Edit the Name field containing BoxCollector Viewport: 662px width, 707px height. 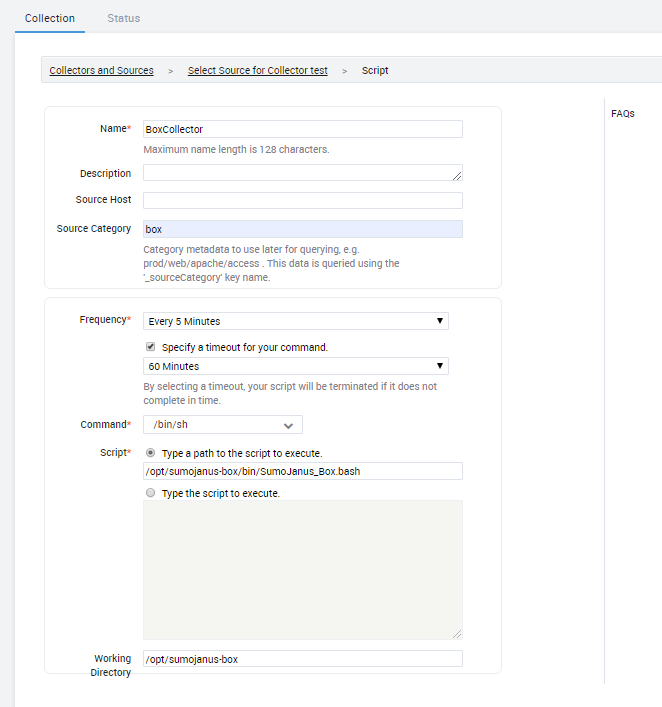(303, 129)
